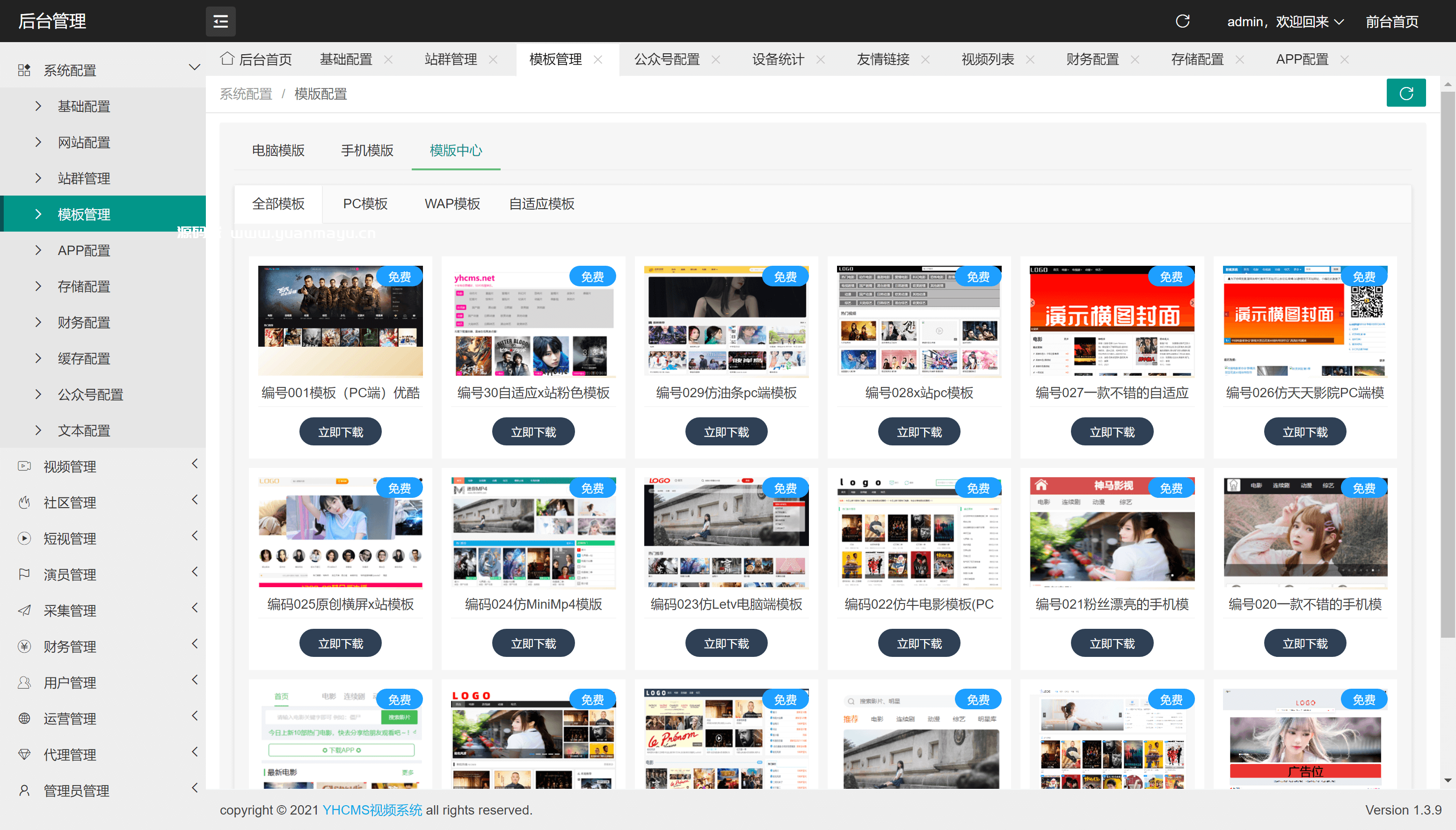
Task: Click the green refresh button near 模版配置 breadcrumb
Action: (x=1406, y=92)
